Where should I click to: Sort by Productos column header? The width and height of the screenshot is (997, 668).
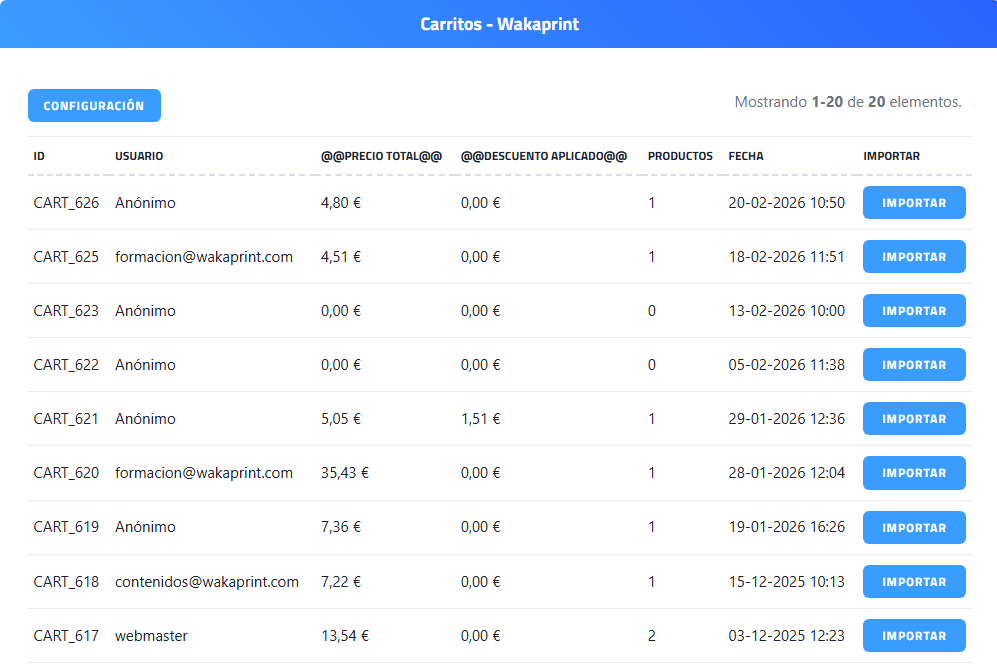click(x=680, y=156)
